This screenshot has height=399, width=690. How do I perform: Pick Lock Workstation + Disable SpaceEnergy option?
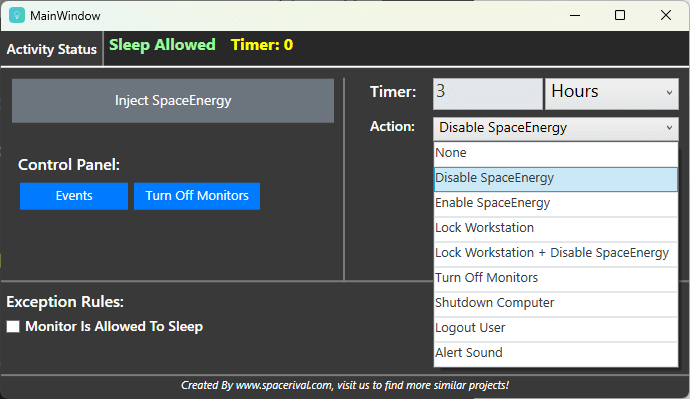pyautogui.click(x=556, y=253)
